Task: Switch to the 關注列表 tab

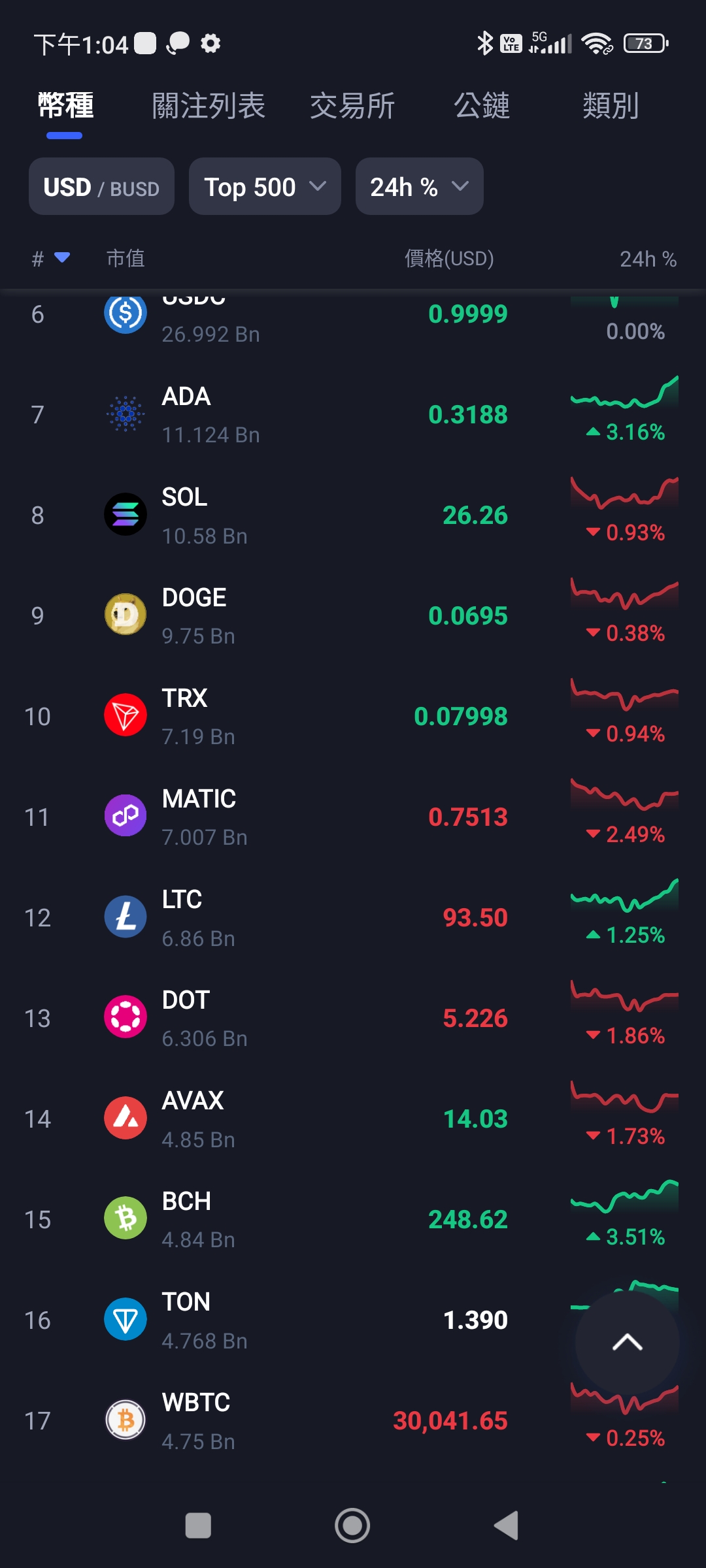Action: [x=209, y=106]
